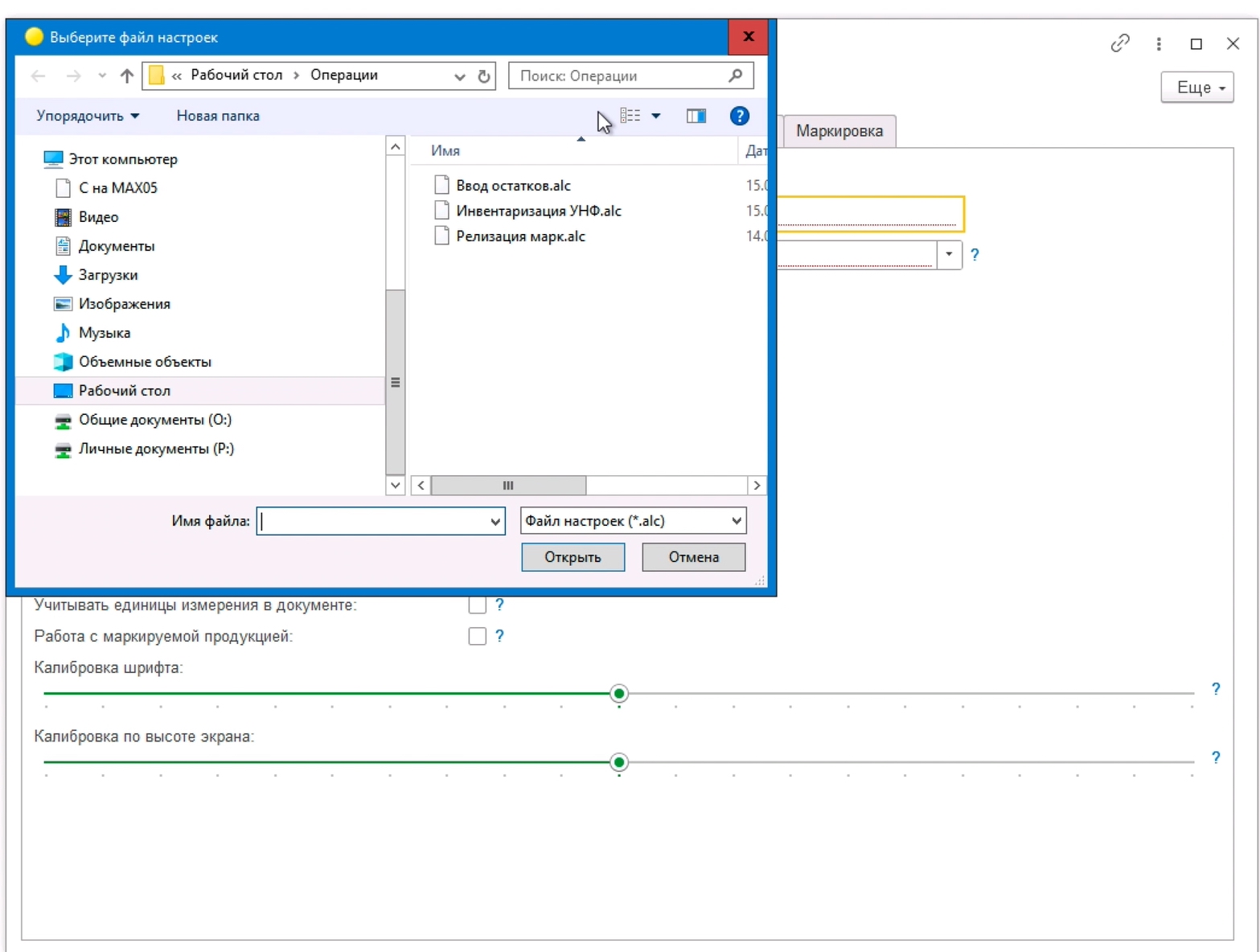Open the Загрузки folder
1260x952 pixels.
pyautogui.click(x=96, y=275)
